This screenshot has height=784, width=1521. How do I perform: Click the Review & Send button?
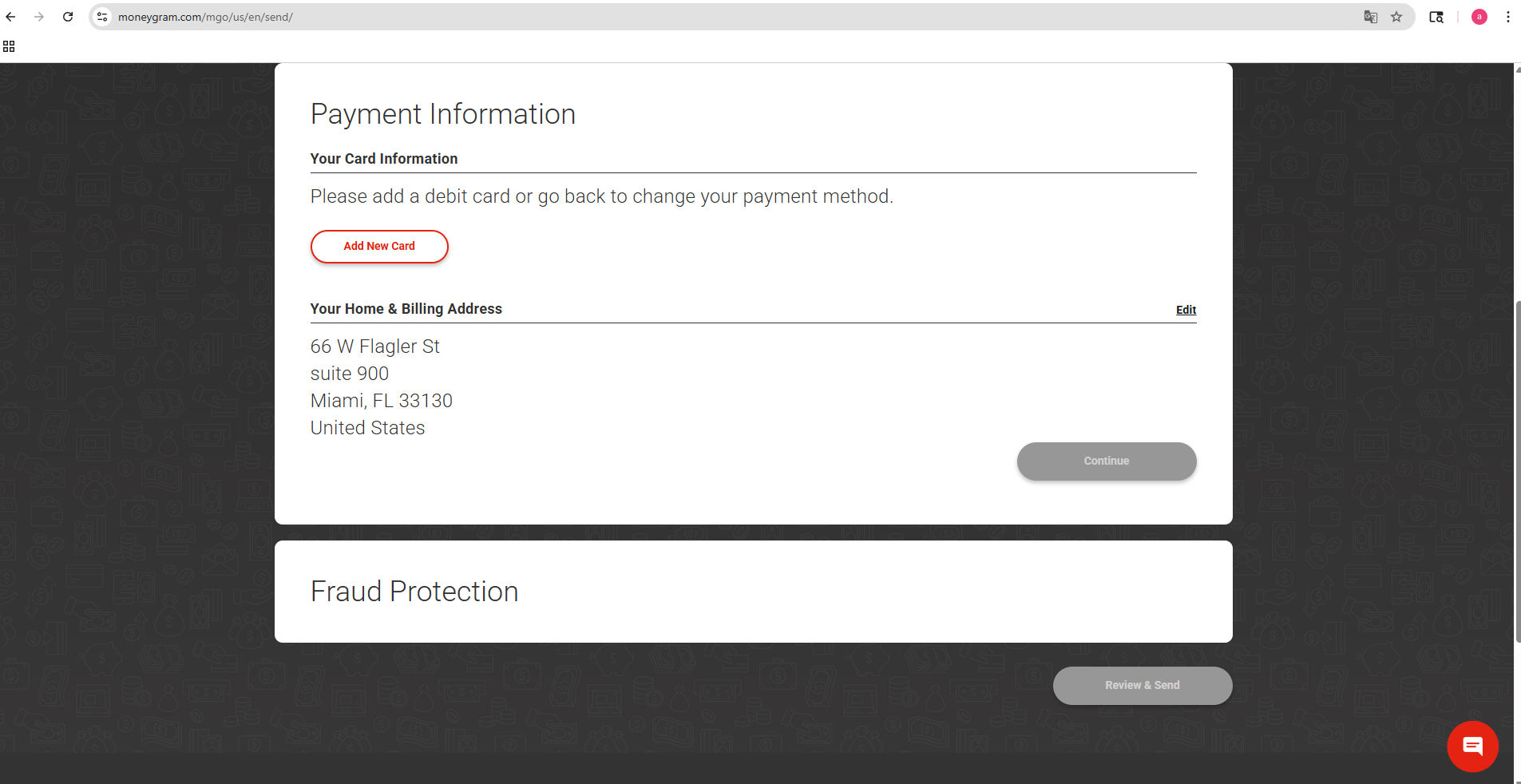tap(1142, 686)
